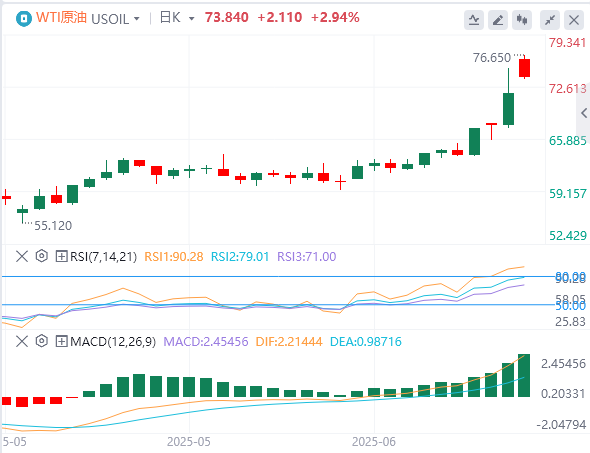Remove the RSI indicator panel
Screen dimensions: 590x453
22,257
